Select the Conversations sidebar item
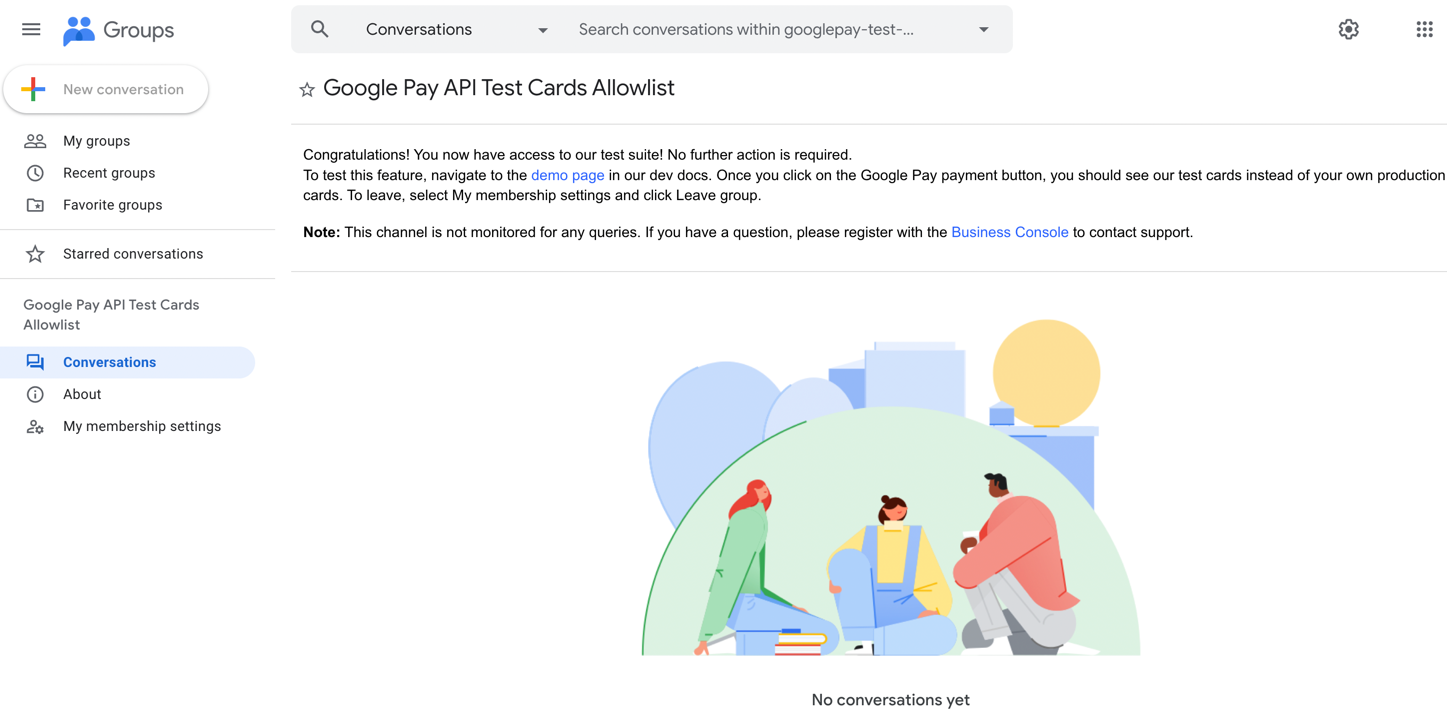The height and width of the screenshot is (722, 1447). (x=110, y=362)
